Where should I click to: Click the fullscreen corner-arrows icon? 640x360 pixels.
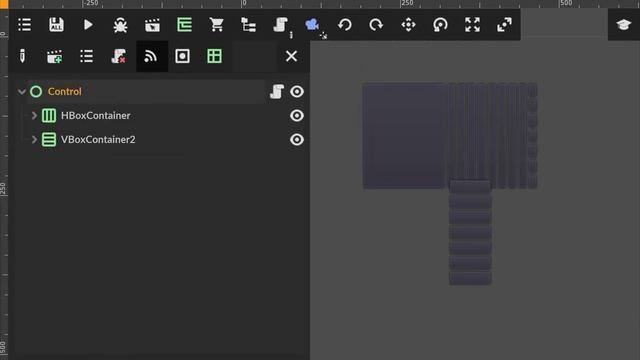coord(472,25)
